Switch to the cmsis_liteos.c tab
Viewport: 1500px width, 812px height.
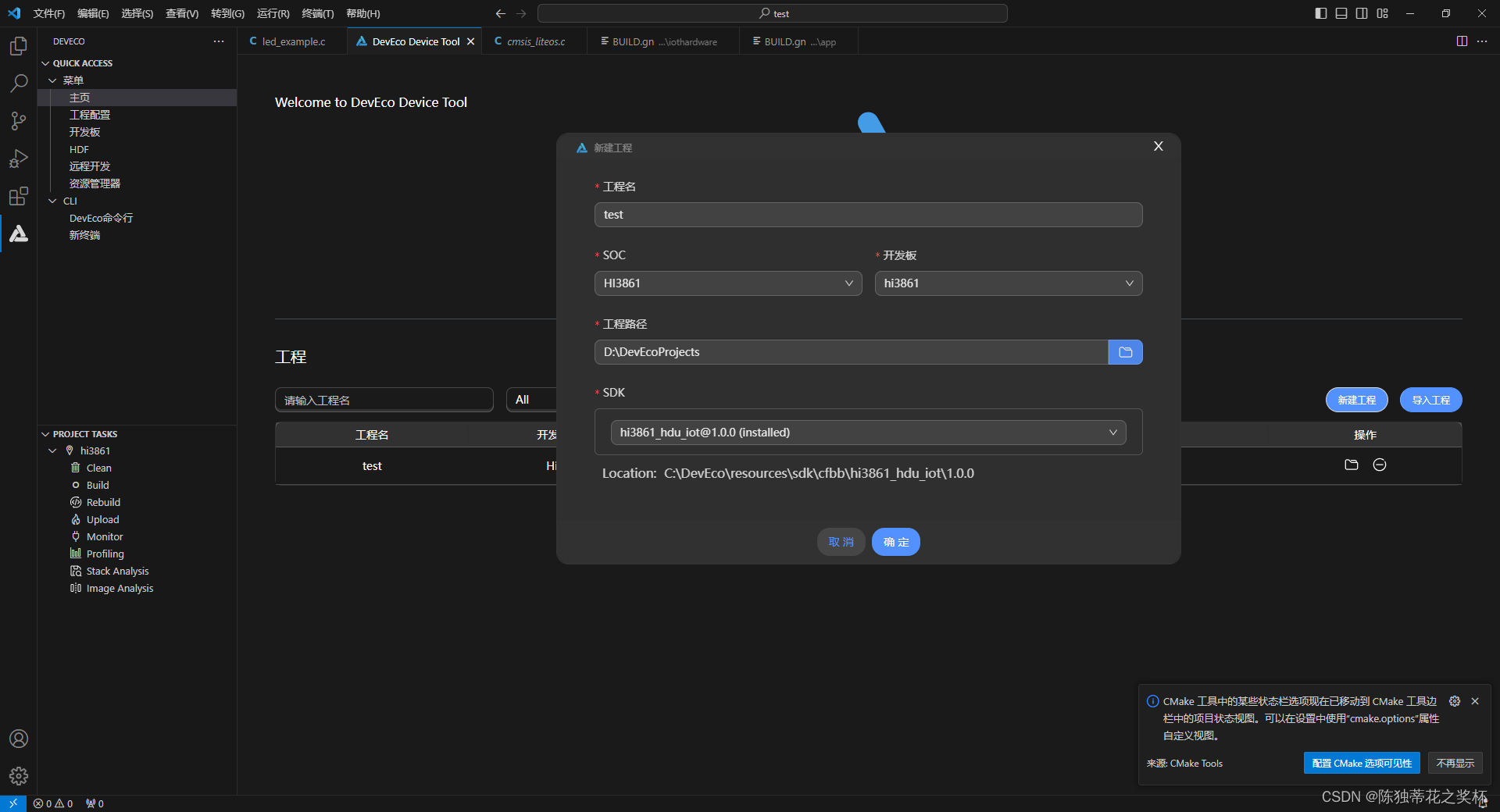(x=535, y=41)
